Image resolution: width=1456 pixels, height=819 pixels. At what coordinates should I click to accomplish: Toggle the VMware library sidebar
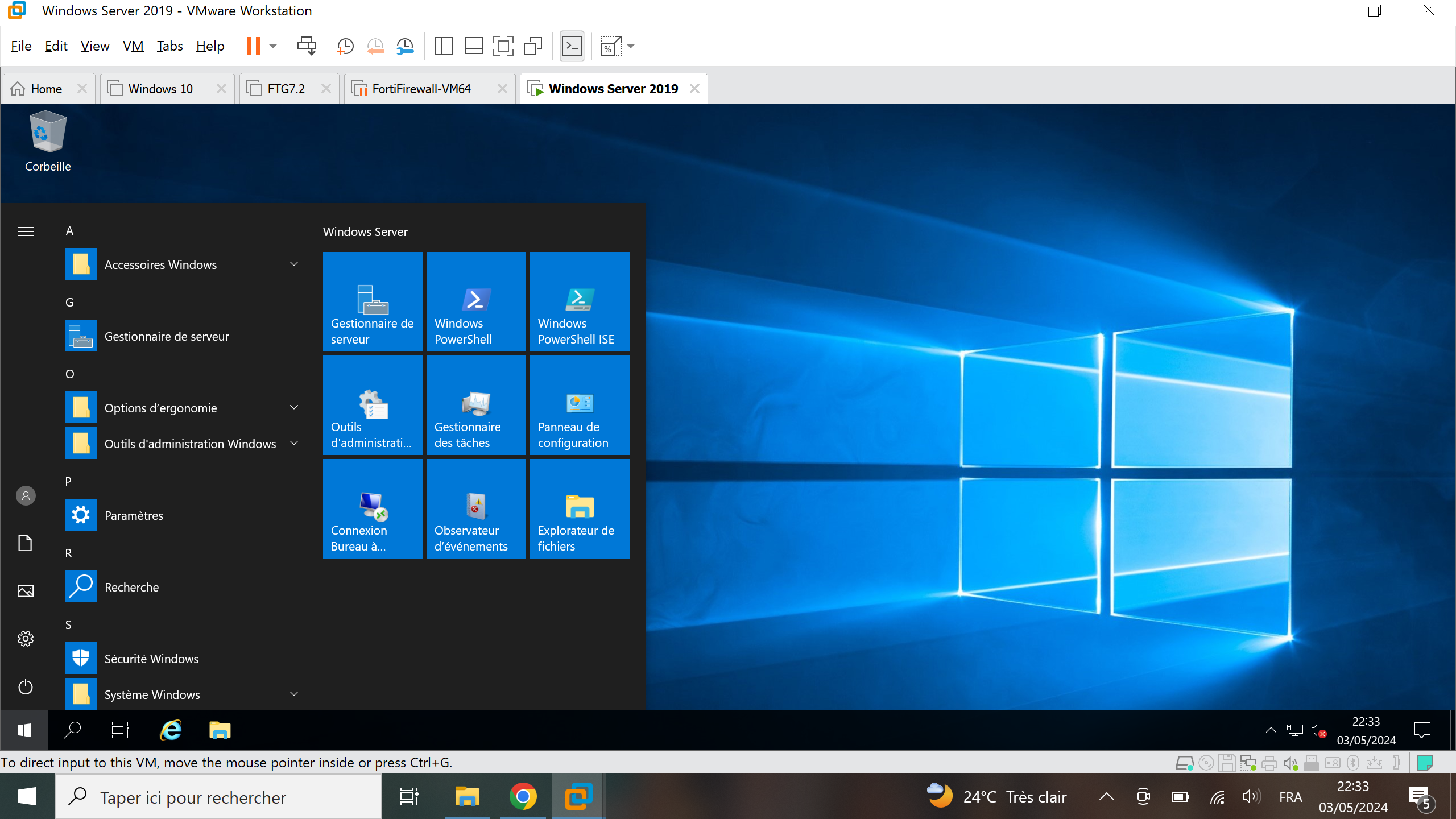pos(444,46)
